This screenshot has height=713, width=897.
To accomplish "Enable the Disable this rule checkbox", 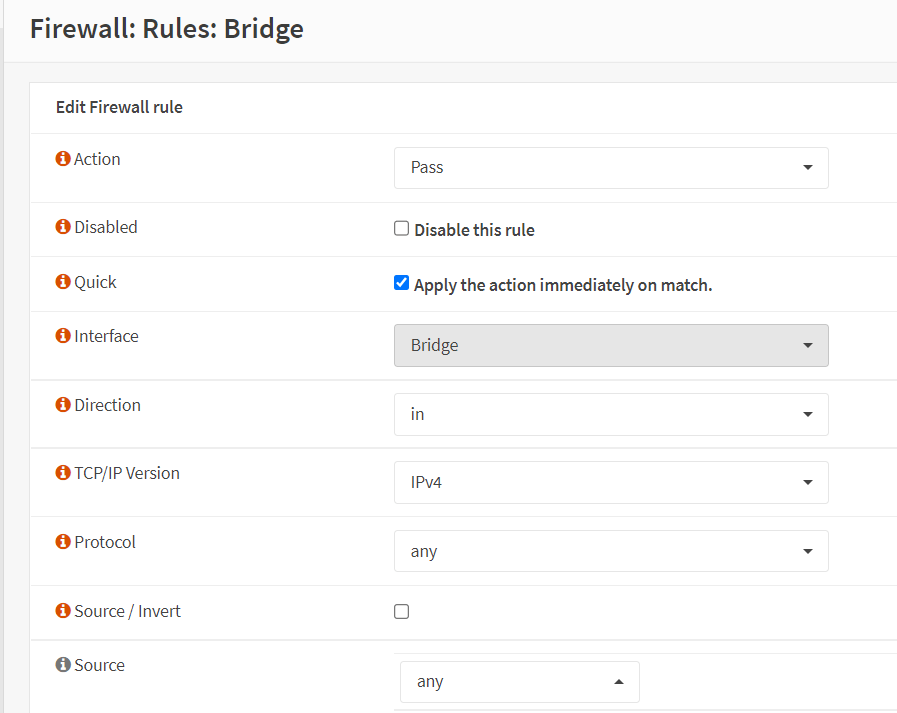I will pos(402,229).
